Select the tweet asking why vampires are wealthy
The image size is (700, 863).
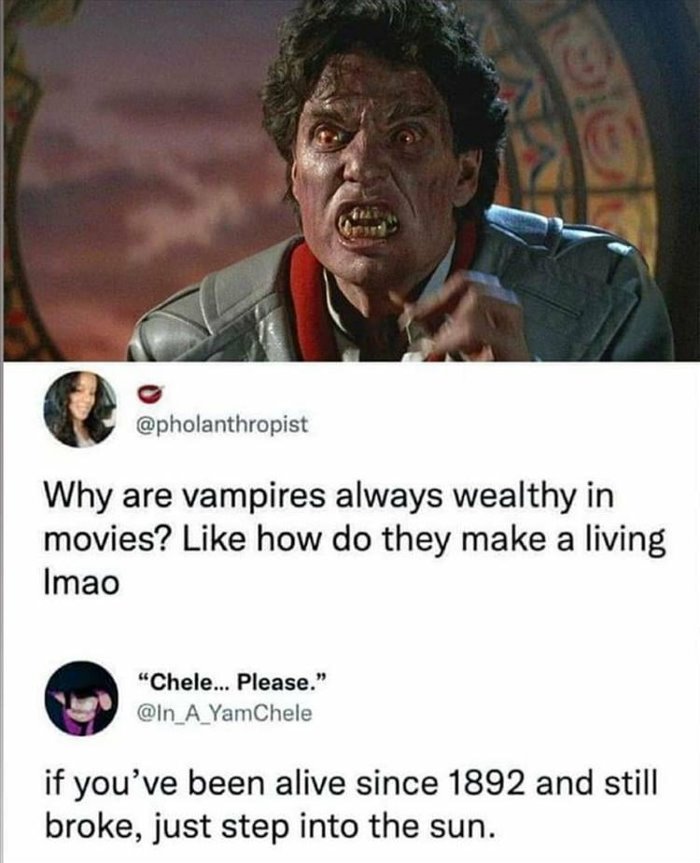(355, 539)
